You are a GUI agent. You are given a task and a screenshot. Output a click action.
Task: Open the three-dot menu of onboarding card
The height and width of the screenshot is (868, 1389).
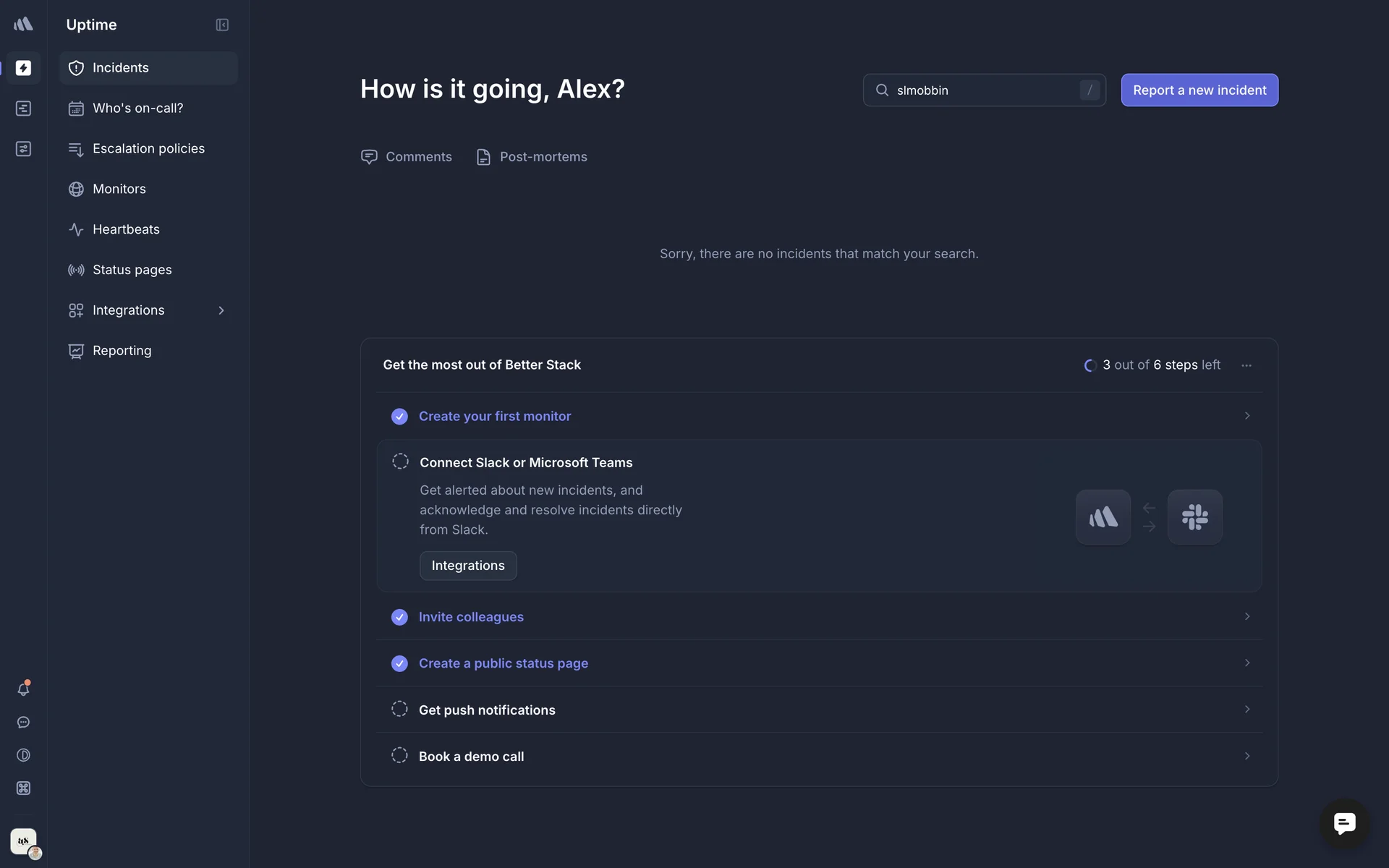pos(1246,365)
